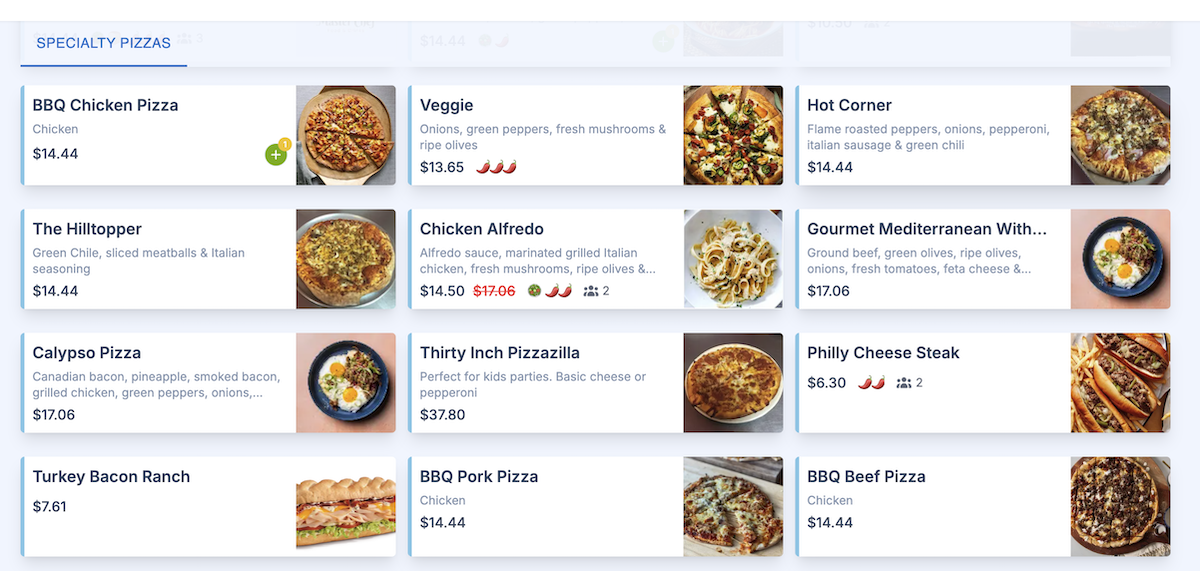Click the BBQ Pork Pizza name
Viewport: 1200px width, 571px height.
(x=479, y=477)
